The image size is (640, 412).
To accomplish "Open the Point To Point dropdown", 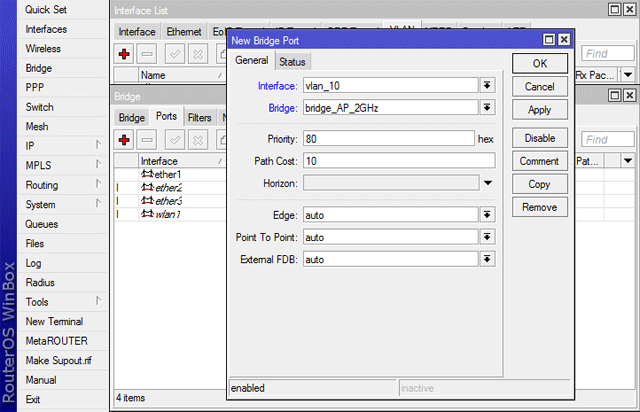I will (x=487, y=237).
